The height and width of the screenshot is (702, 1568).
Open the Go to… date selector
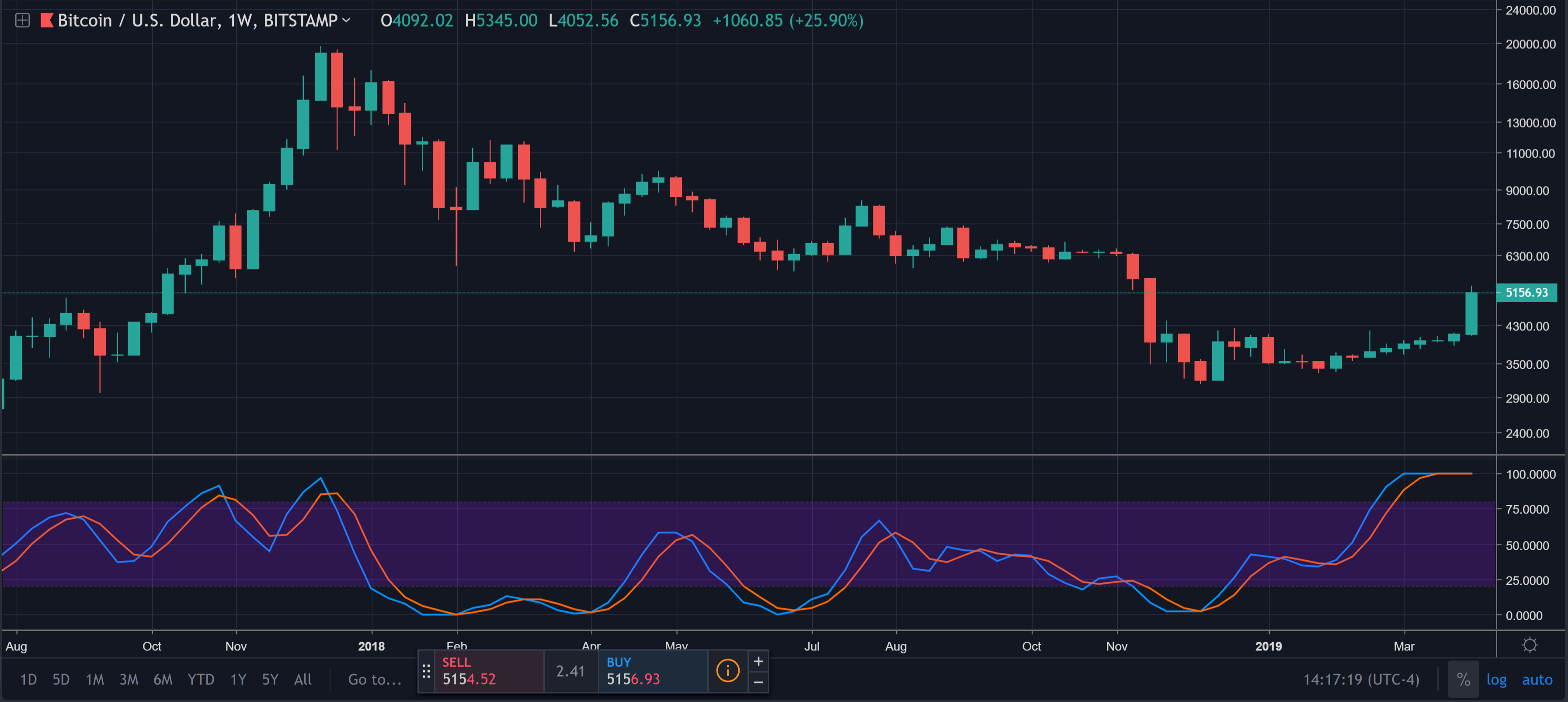pyautogui.click(x=373, y=679)
